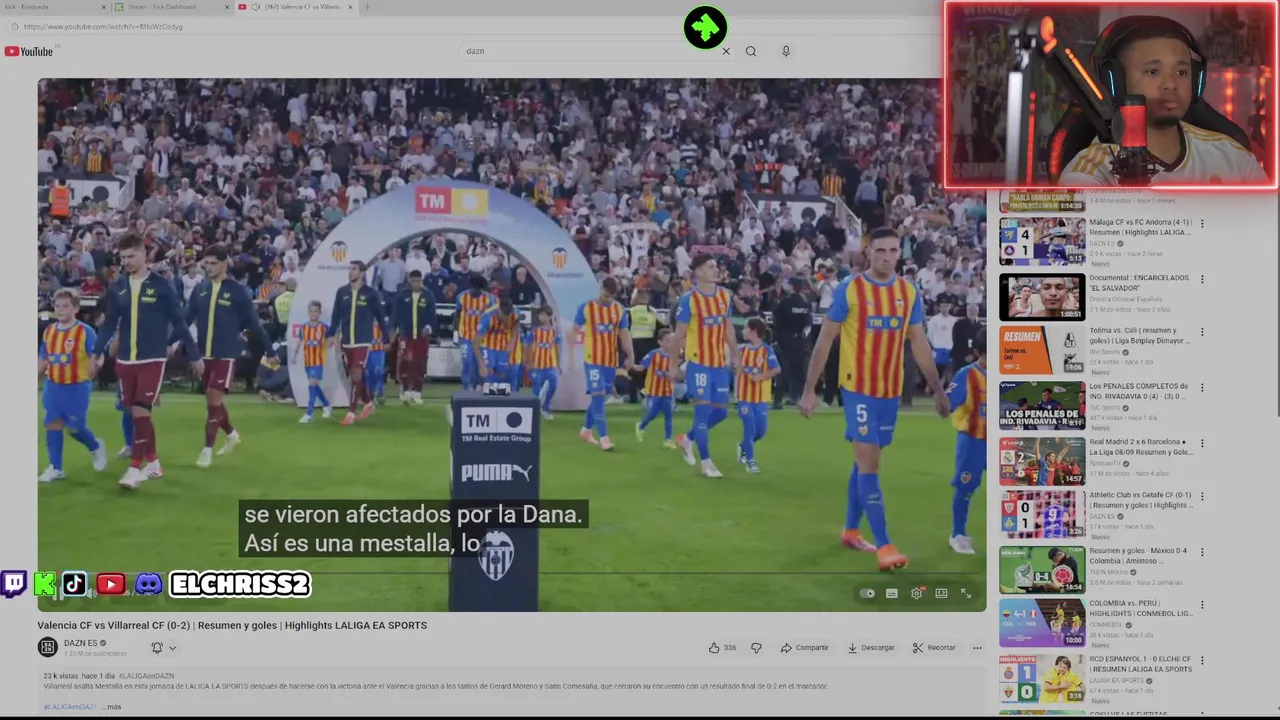Click the Compartir share button
The width and height of the screenshot is (1280, 720).
(805, 648)
